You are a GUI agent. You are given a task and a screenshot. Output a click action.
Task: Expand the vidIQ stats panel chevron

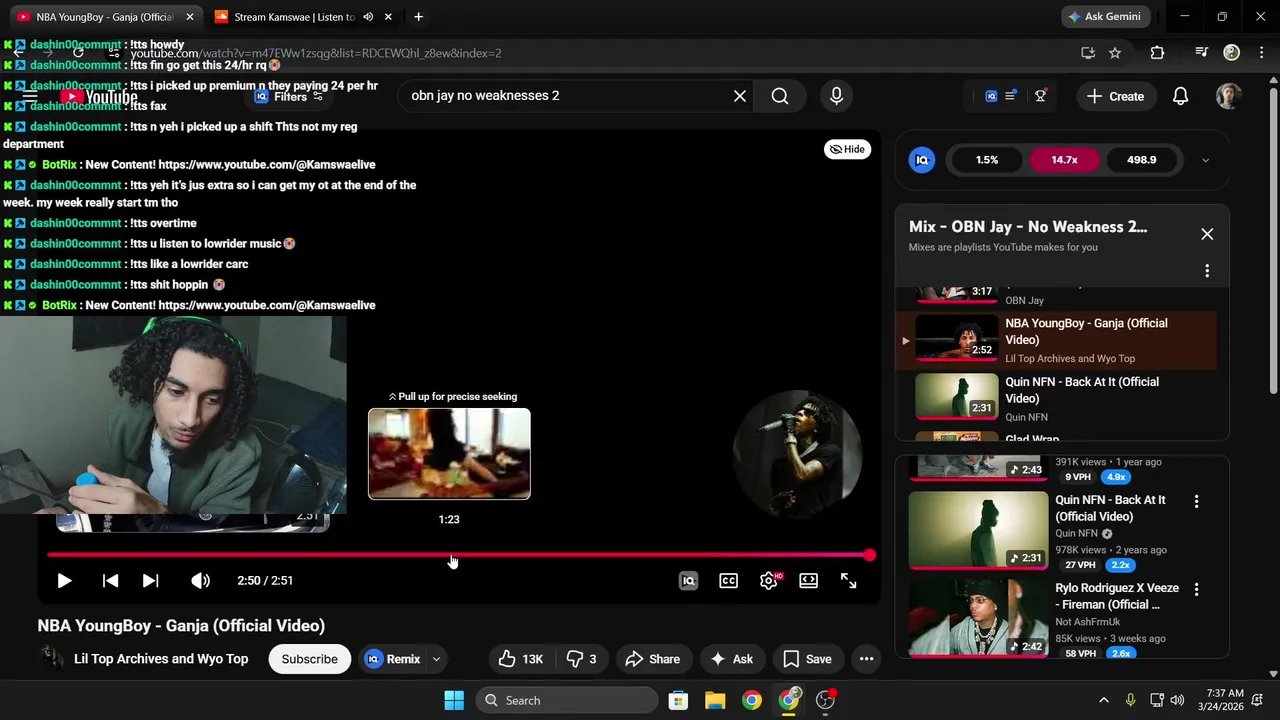(x=1205, y=160)
